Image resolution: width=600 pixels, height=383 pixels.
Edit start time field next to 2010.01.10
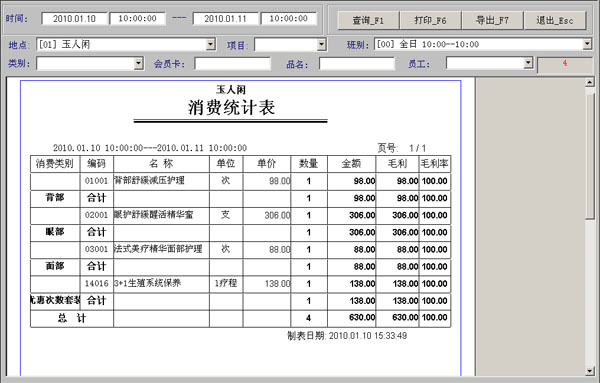(x=137, y=18)
